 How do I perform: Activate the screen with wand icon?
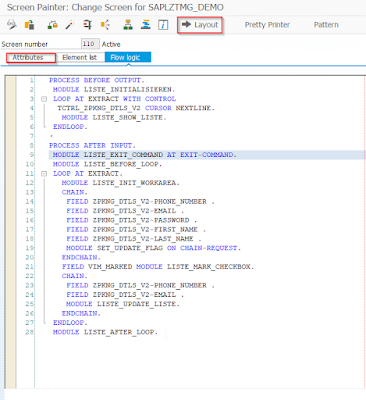coord(70,25)
